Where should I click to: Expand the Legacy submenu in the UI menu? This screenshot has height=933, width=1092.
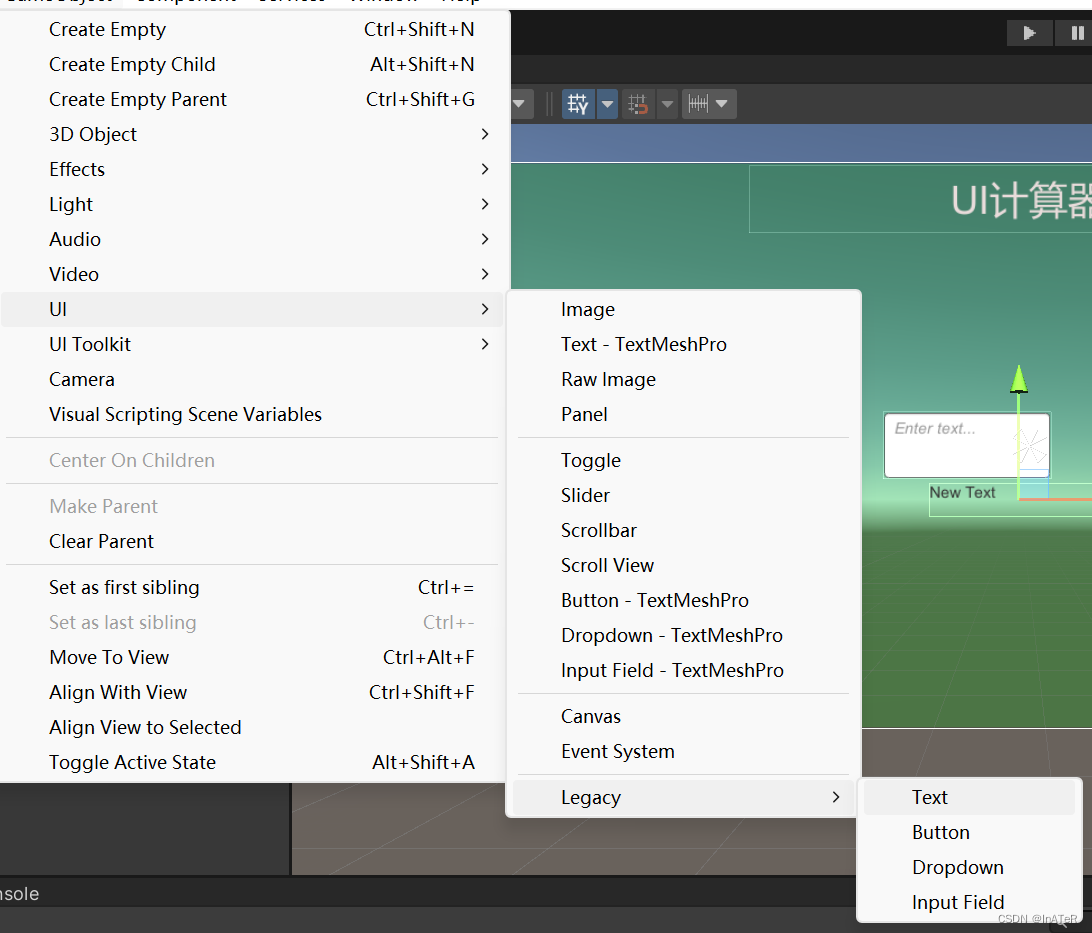tap(683, 797)
